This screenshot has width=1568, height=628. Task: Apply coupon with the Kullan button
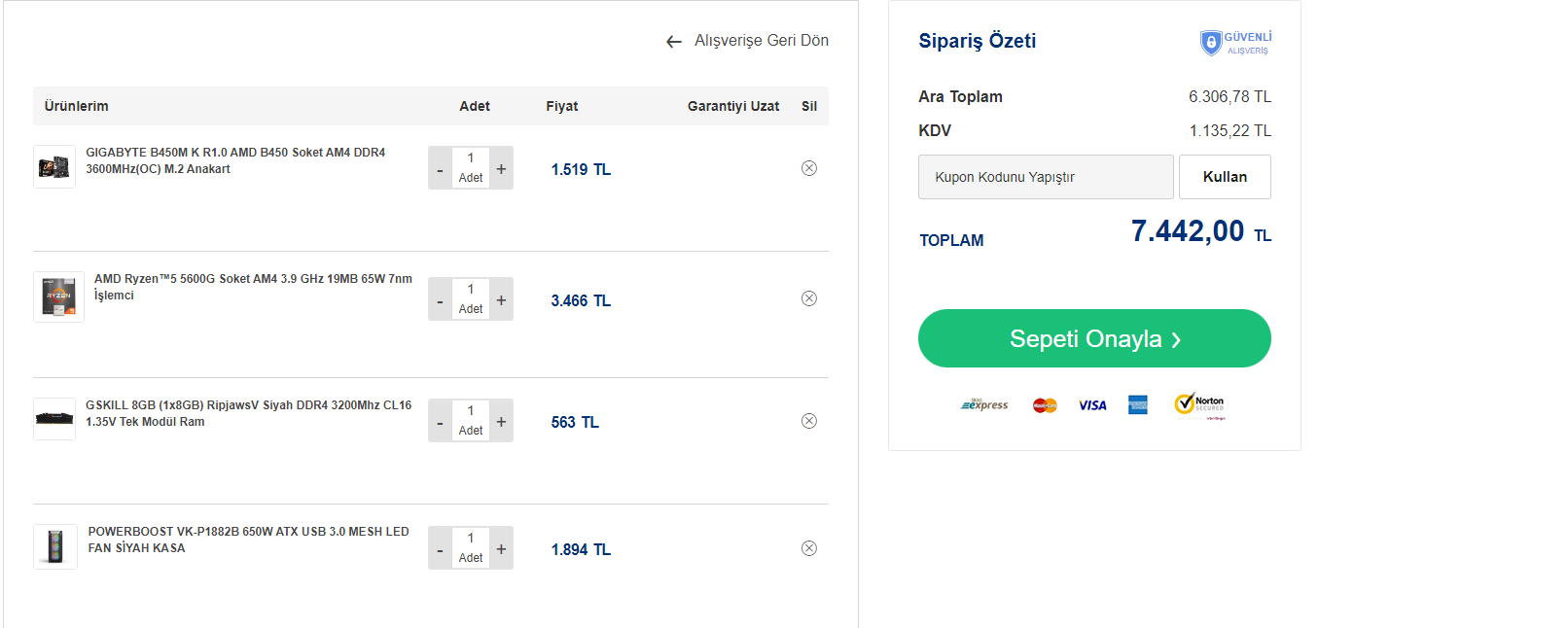1225,177
